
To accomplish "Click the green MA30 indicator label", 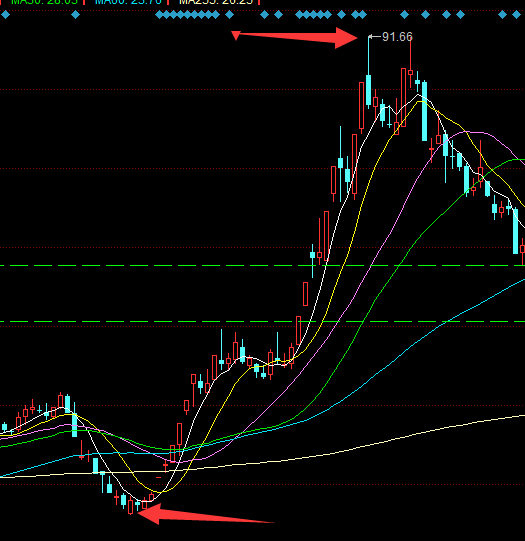I will coord(44,2).
